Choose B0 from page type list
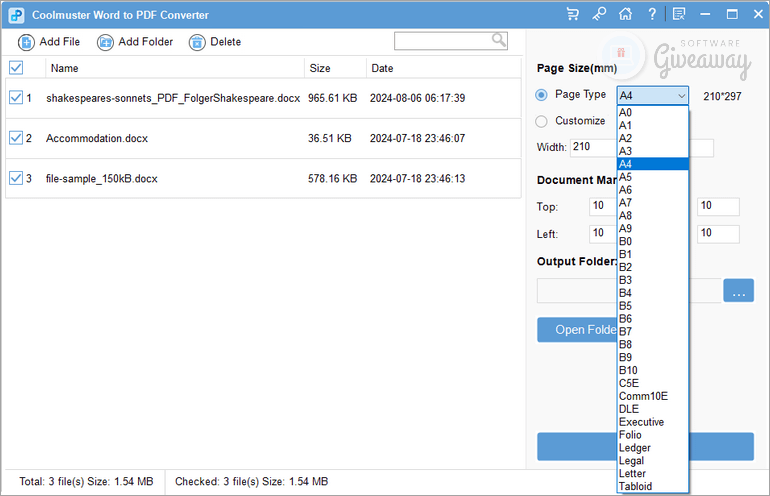770x496 pixels. coord(653,241)
